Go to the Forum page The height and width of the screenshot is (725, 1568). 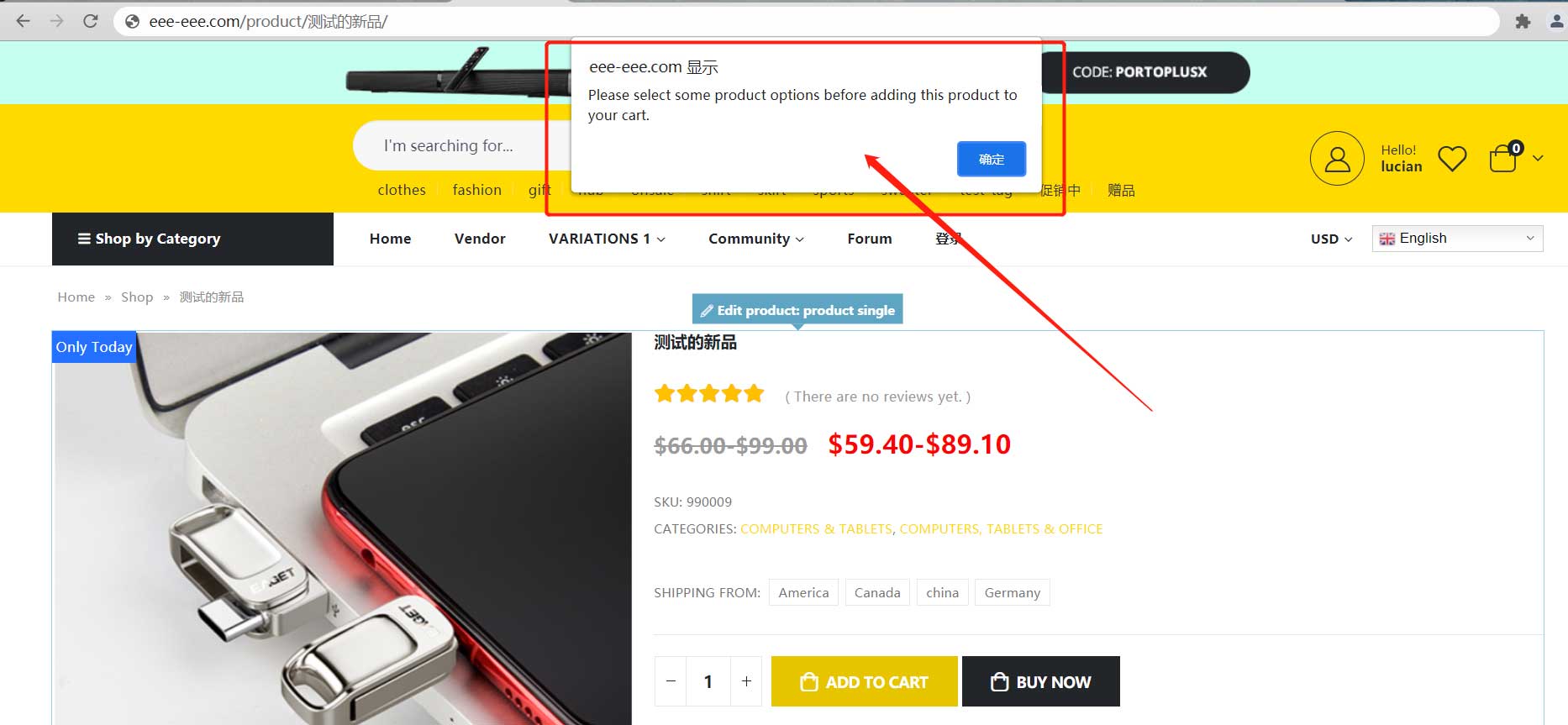click(x=870, y=239)
